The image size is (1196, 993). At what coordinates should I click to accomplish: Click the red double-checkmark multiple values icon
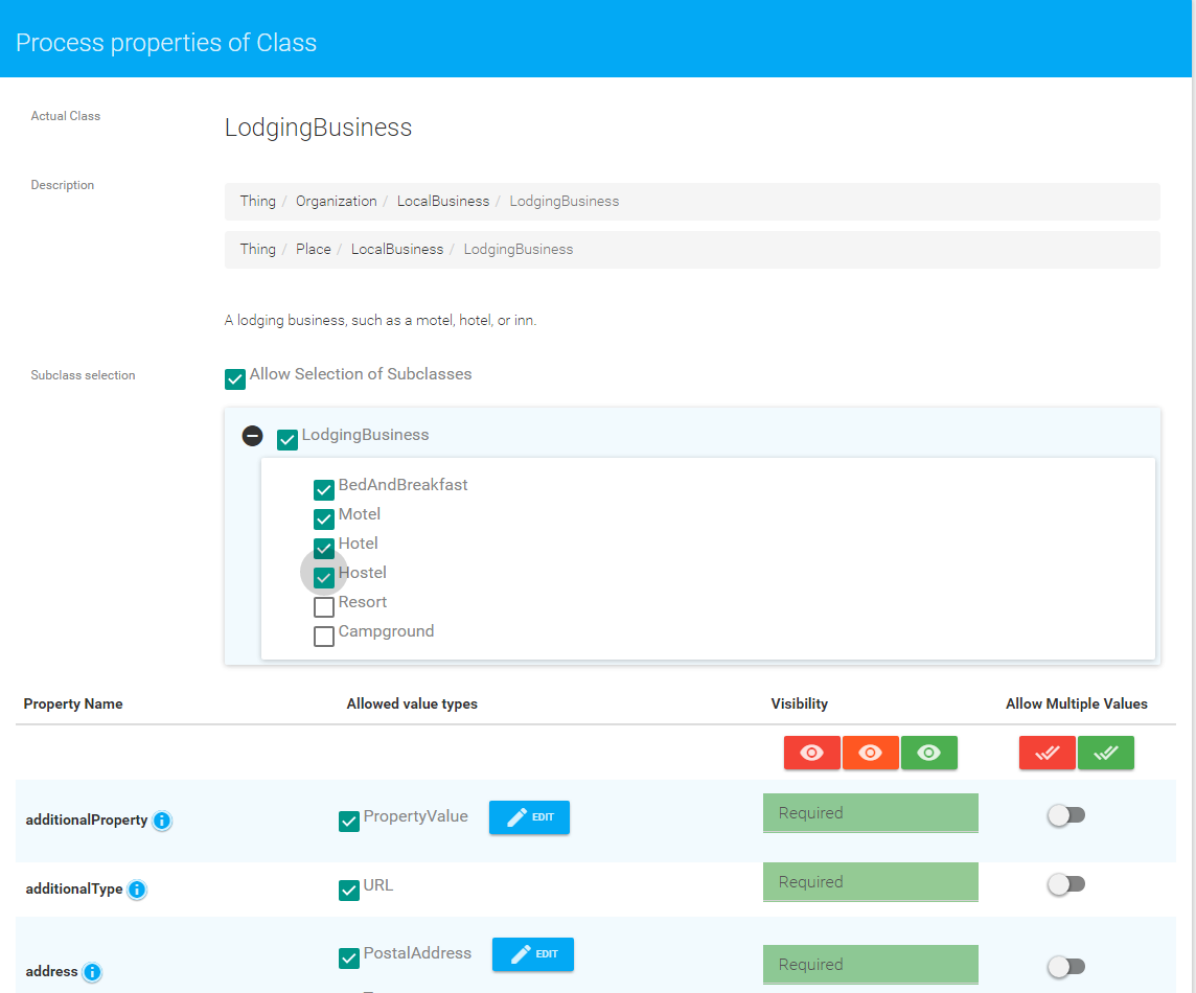pos(1047,753)
